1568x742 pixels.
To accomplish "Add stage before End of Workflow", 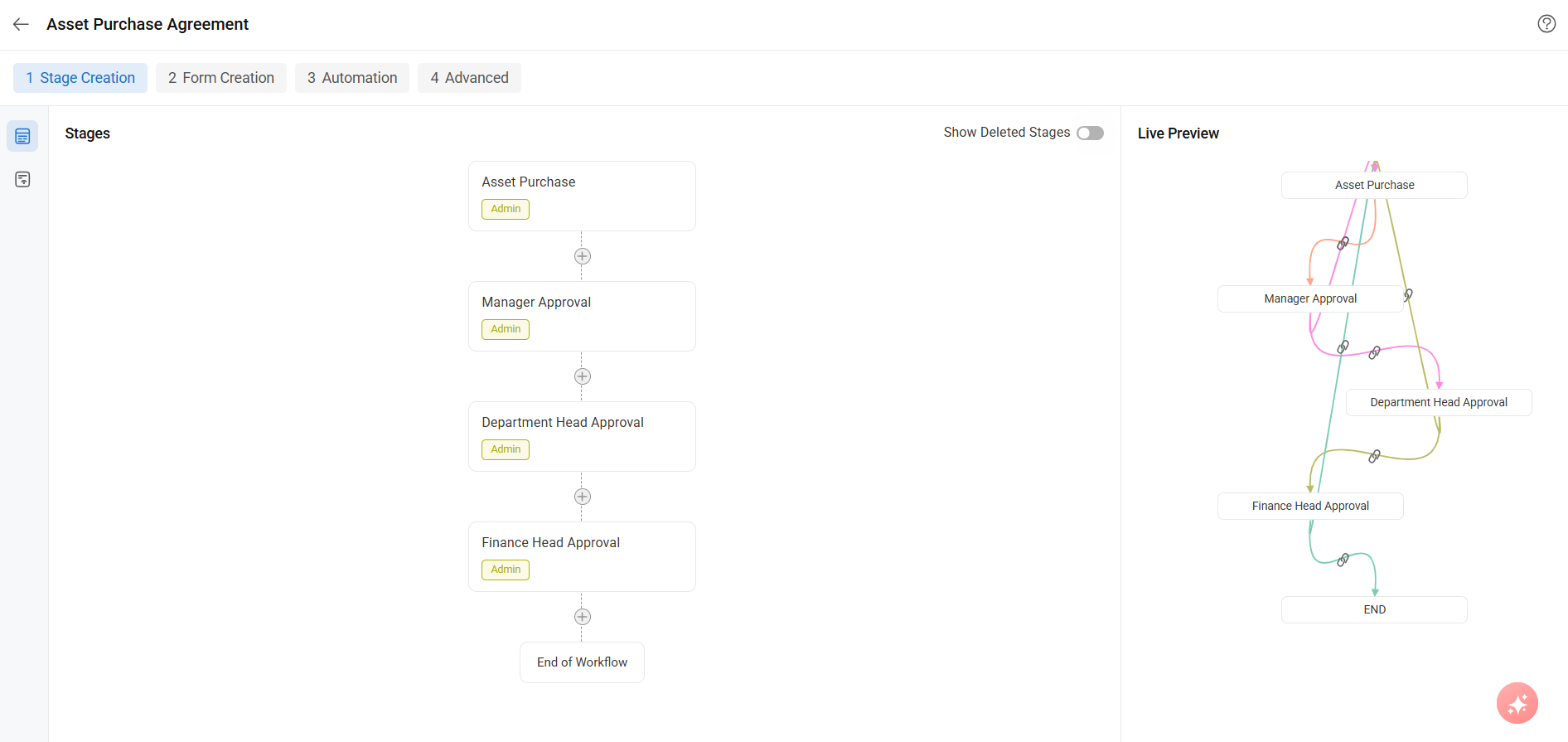I will 582,617.
